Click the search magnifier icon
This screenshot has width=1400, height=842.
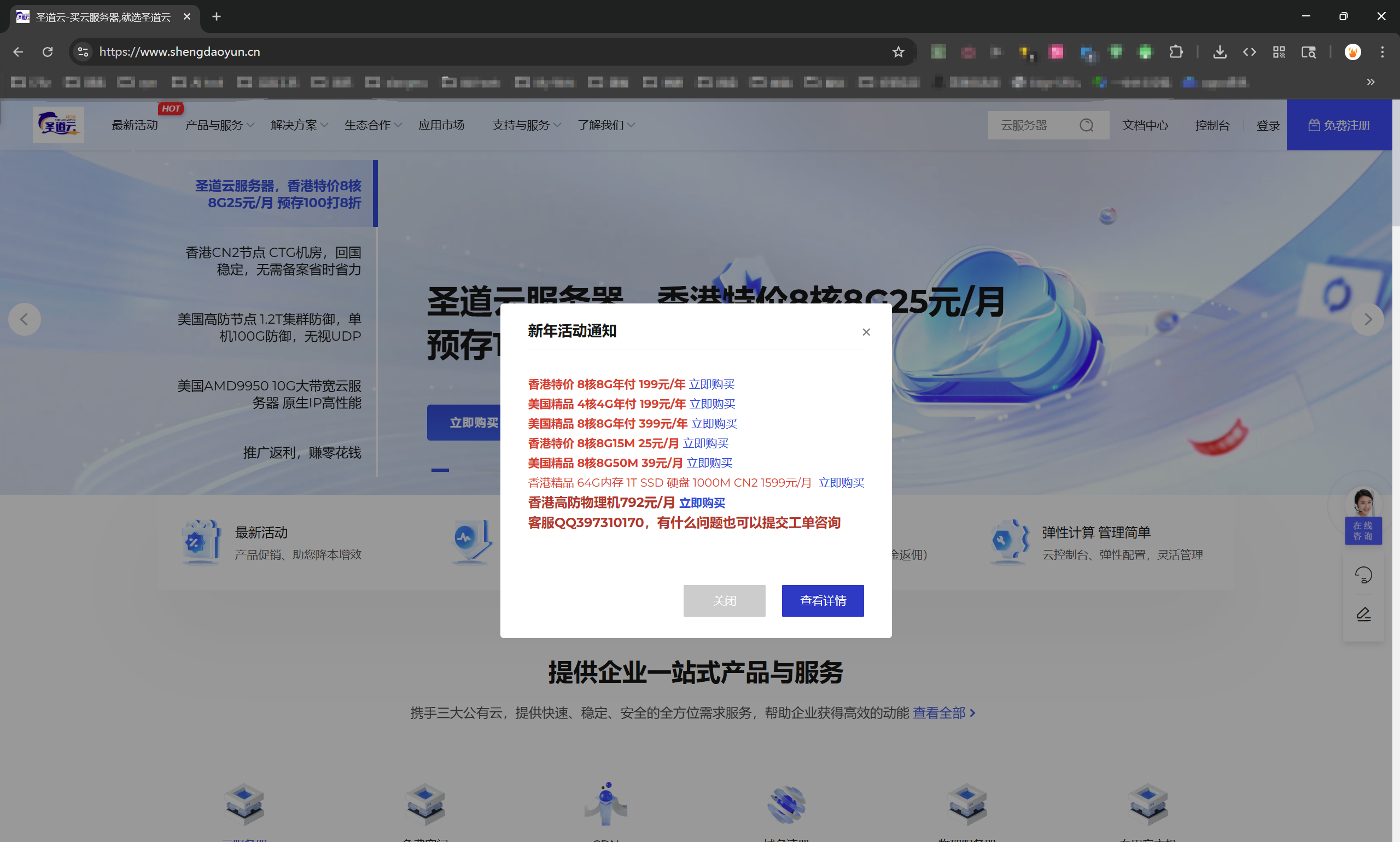[1086, 125]
